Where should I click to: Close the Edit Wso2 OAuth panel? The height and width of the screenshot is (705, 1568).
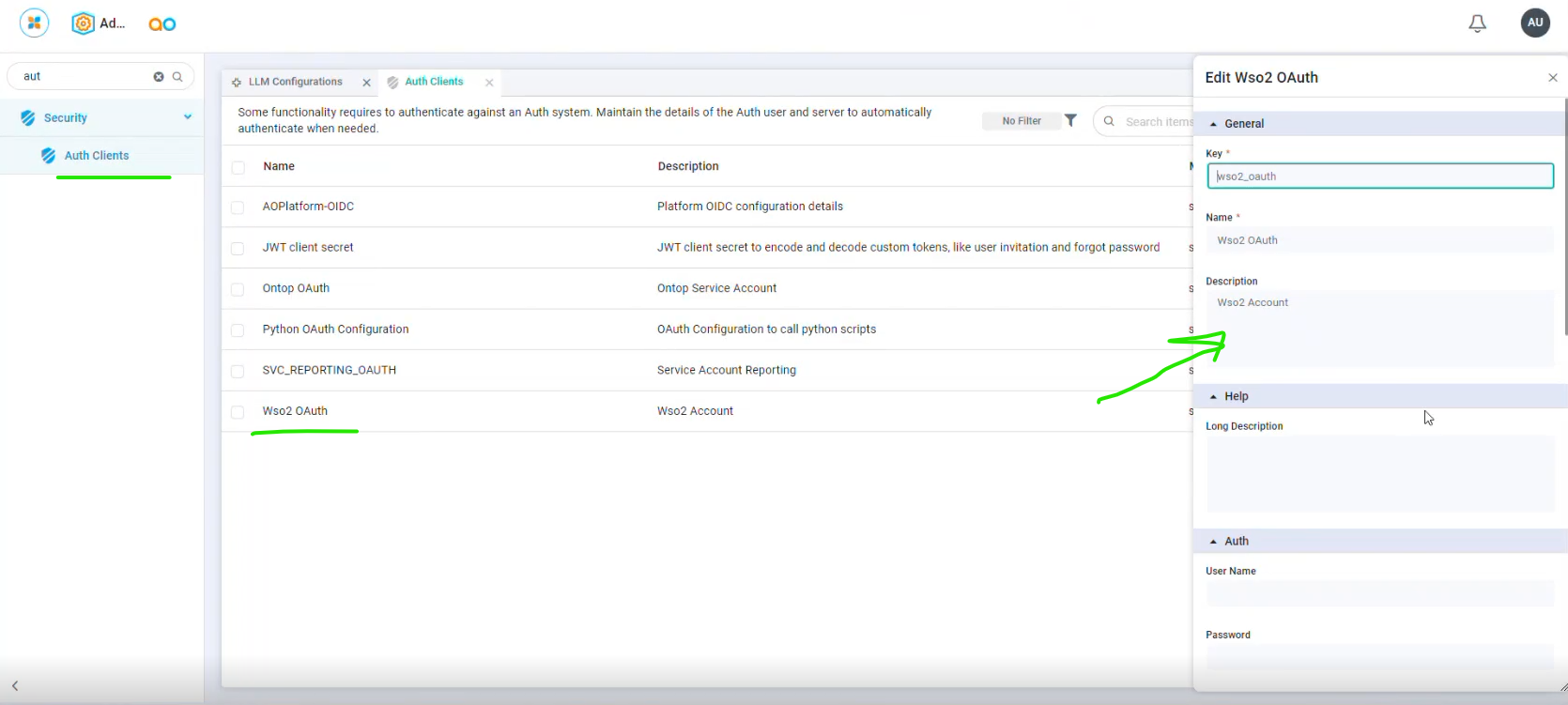click(x=1553, y=78)
